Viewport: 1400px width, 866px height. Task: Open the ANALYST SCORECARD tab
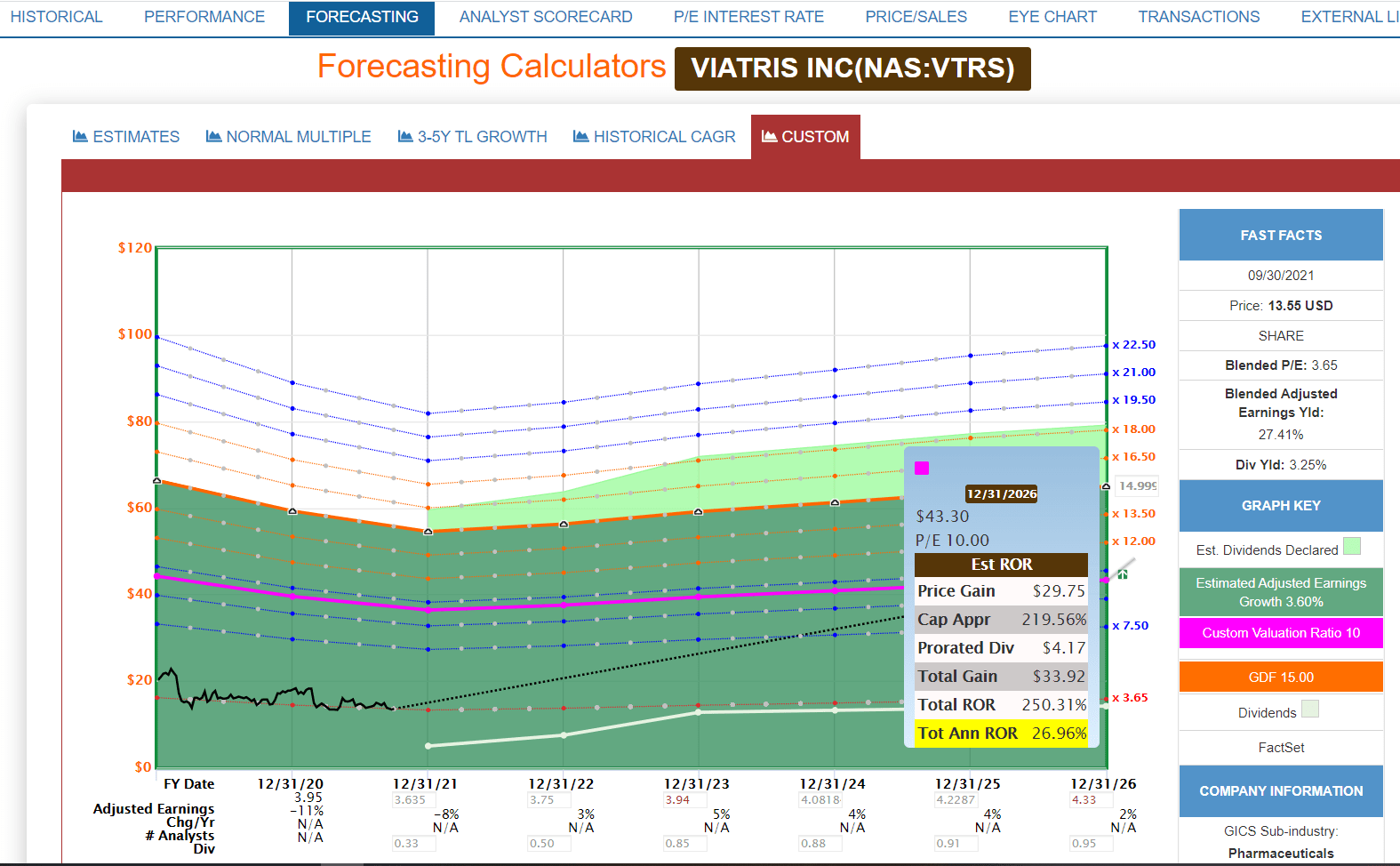(546, 17)
